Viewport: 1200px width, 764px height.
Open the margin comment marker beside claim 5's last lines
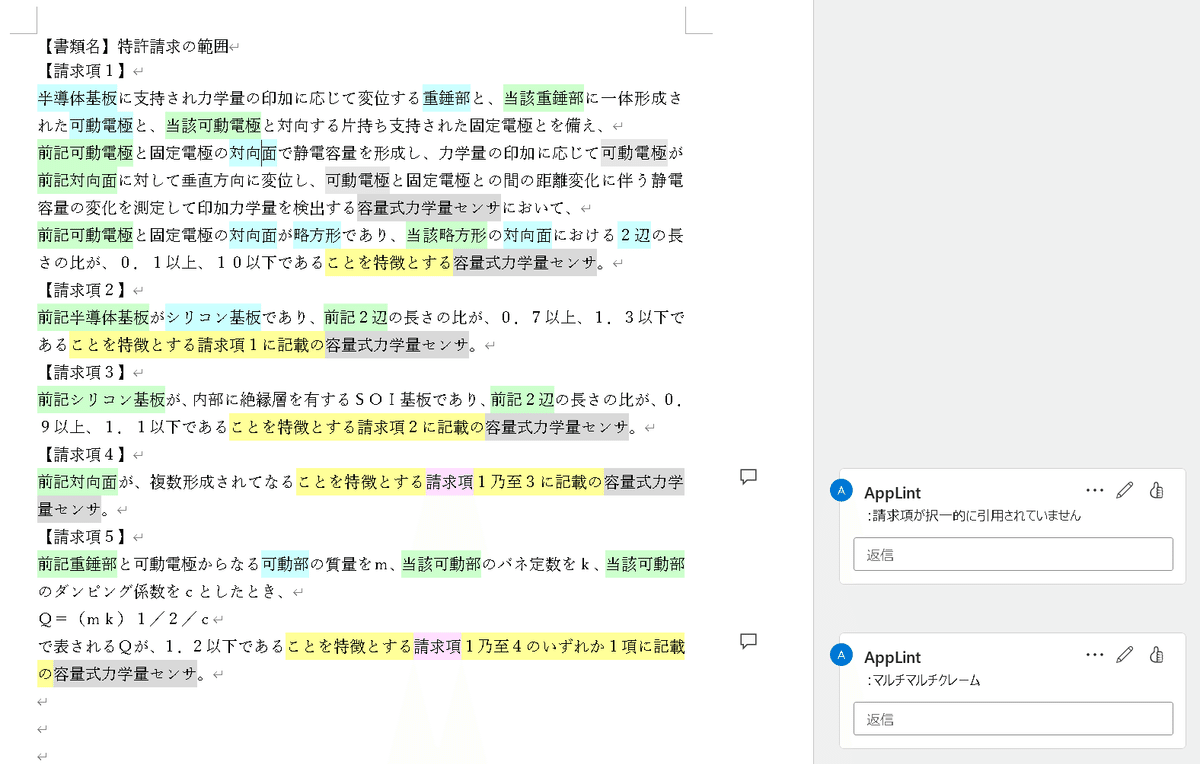pyautogui.click(x=748, y=641)
